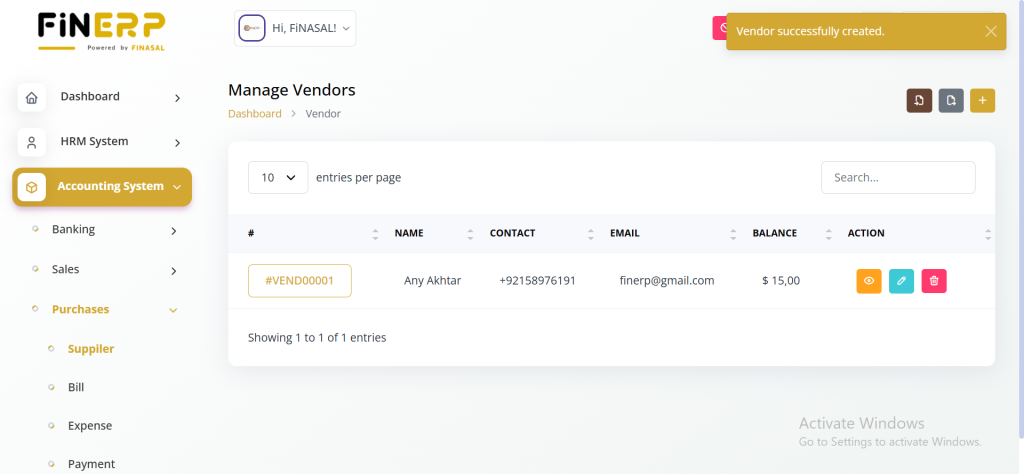The width and height of the screenshot is (1024, 474).
Task: Click the gray file export icon
Action: click(x=951, y=100)
